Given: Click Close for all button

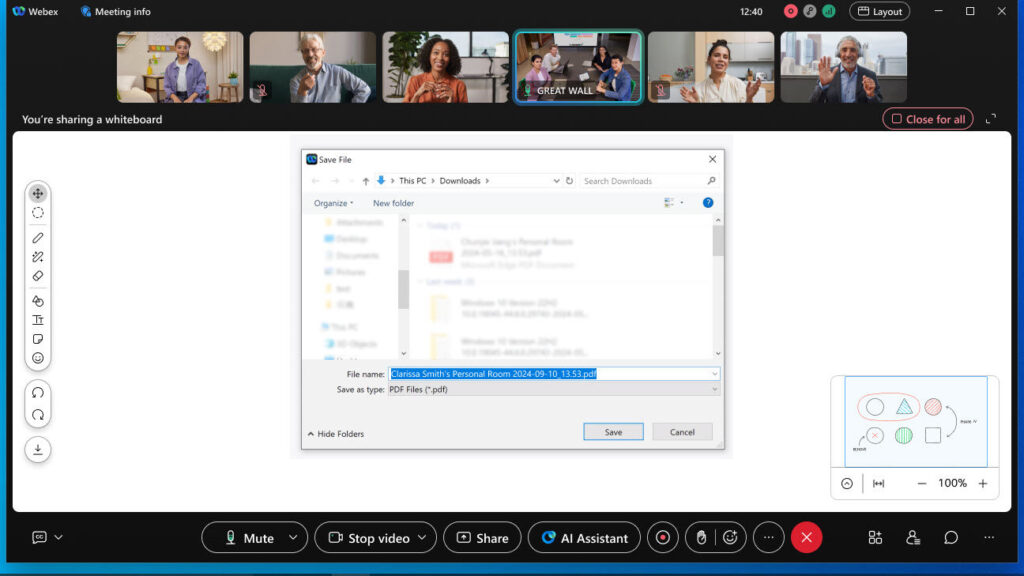Looking at the screenshot, I should pyautogui.click(x=928, y=119).
